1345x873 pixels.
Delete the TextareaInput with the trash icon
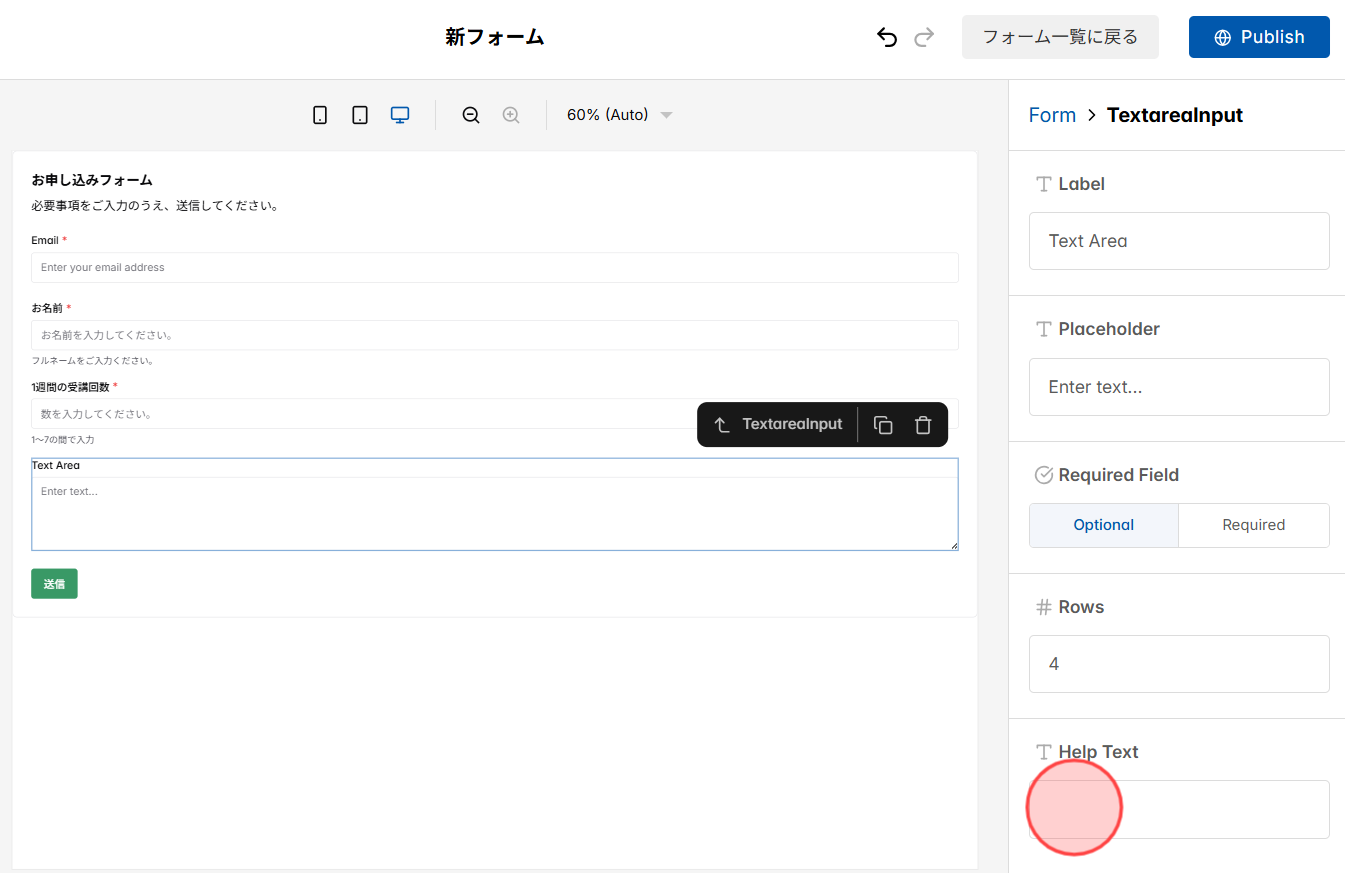pos(922,424)
